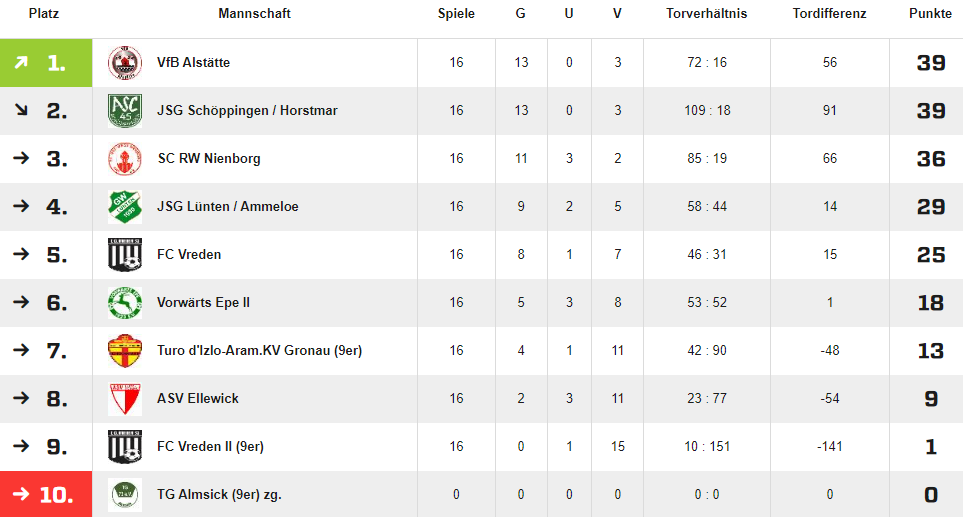The height and width of the screenshot is (517, 963).
Task: Click the red tenth place rank cell
Action: coord(46,494)
